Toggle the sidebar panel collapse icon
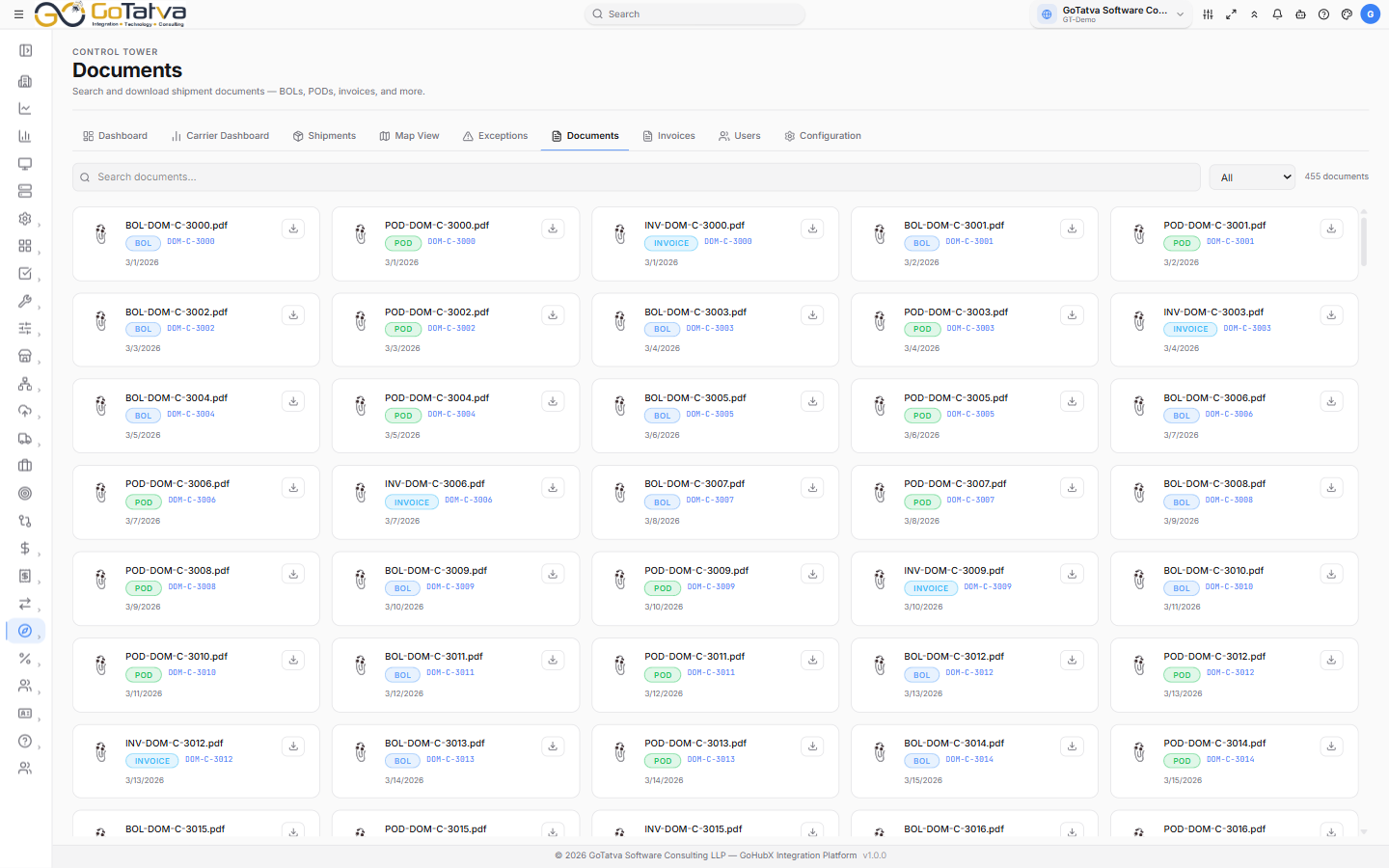The image size is (1389, 868). [25, 51]
